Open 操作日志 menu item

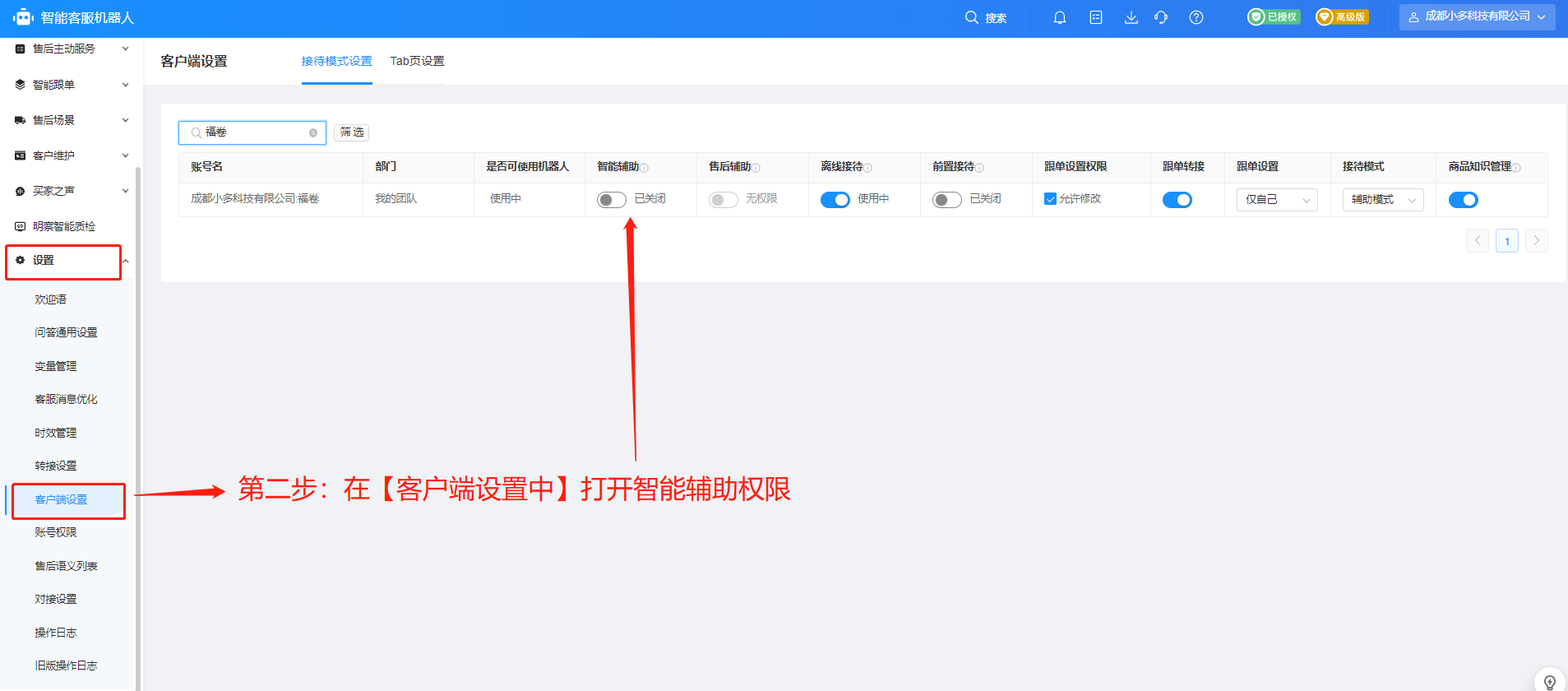[56, 633]
